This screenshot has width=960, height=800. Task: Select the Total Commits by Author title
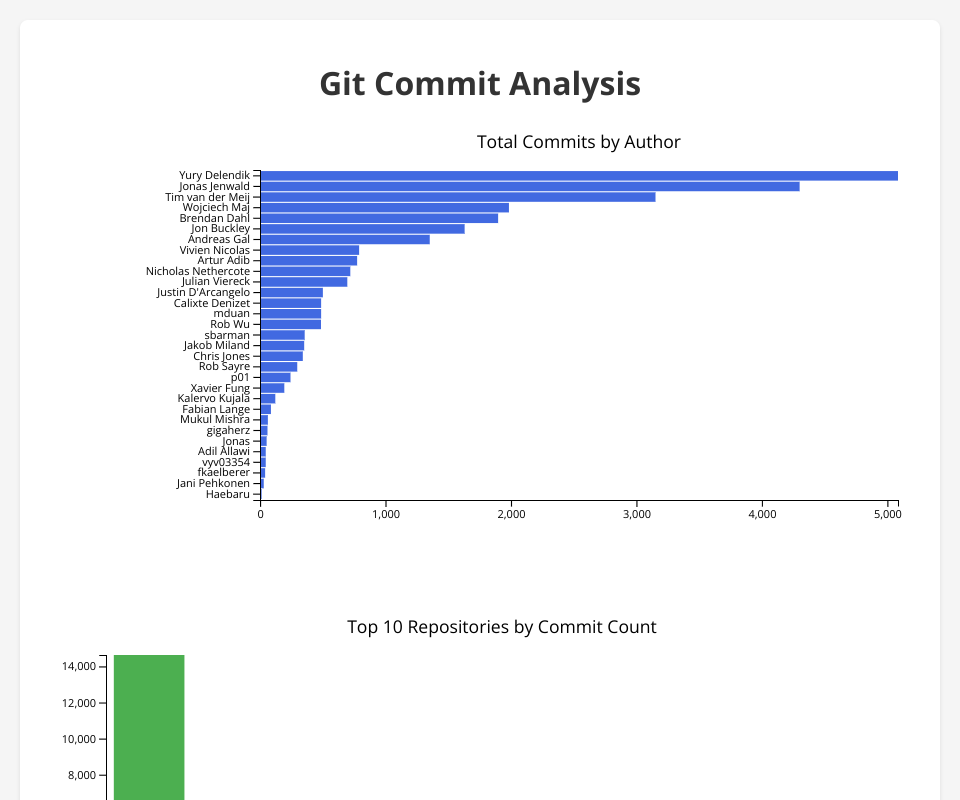point(578,142)
